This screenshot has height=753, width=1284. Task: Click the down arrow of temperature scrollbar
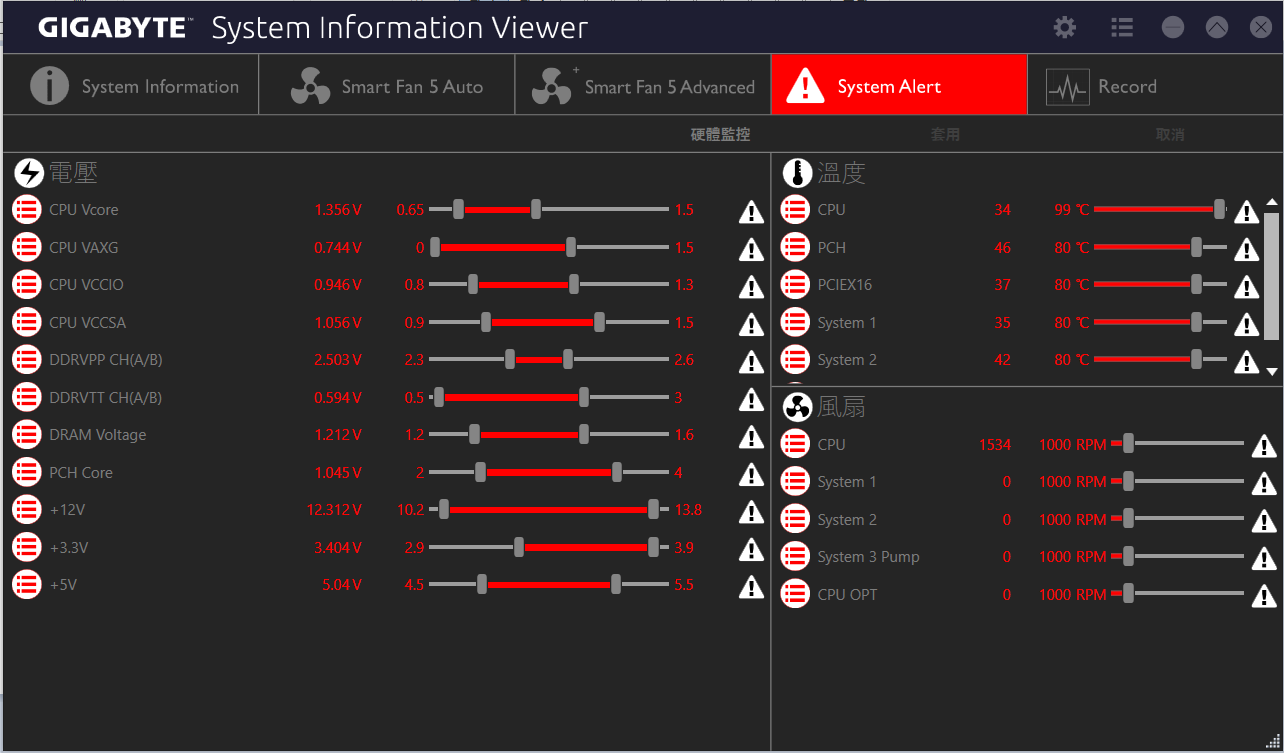coord(1272,371)
